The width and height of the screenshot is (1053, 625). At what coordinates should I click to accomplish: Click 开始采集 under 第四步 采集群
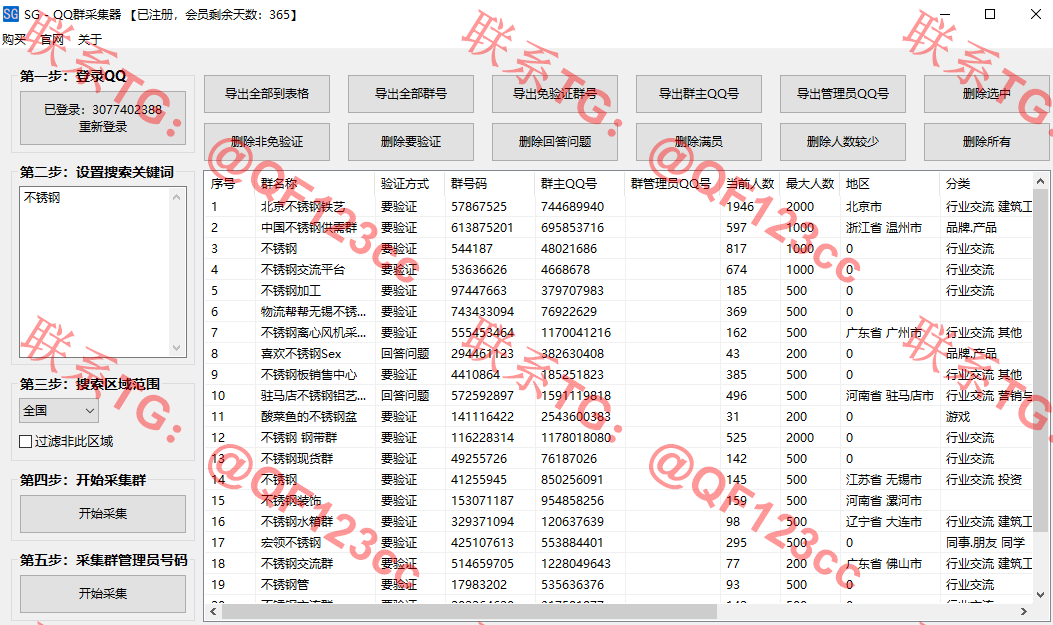click(103, 514)
